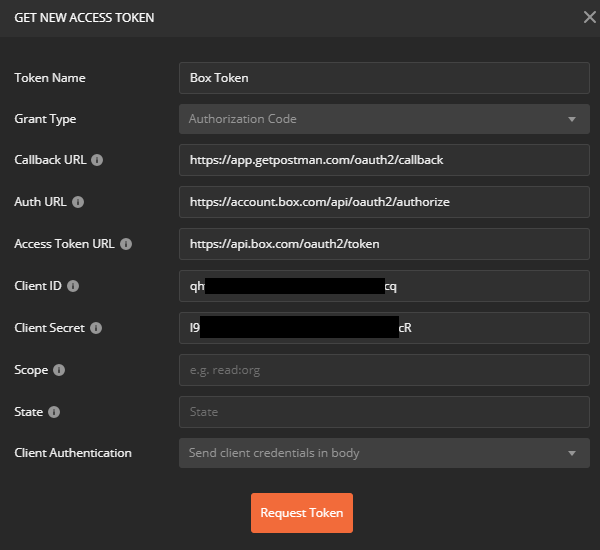Click the GET NEW ACCESS TOKEN title
The height and width of the screenshot is (550, 600).
click(84, 18)
